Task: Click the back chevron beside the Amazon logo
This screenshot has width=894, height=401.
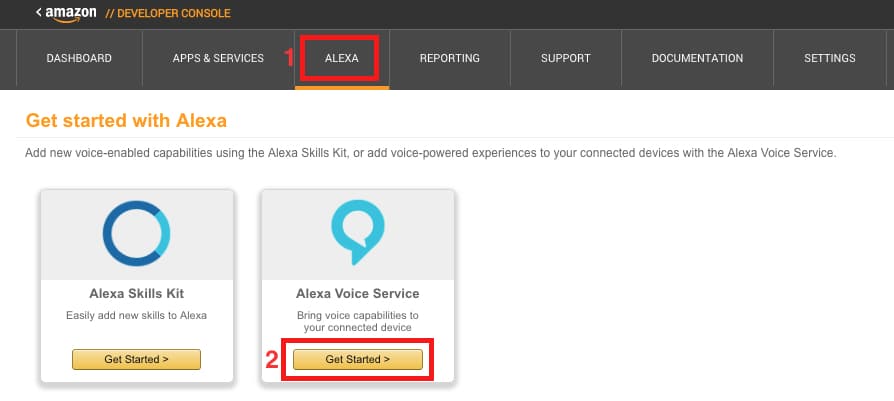Action: coord(38,12)
